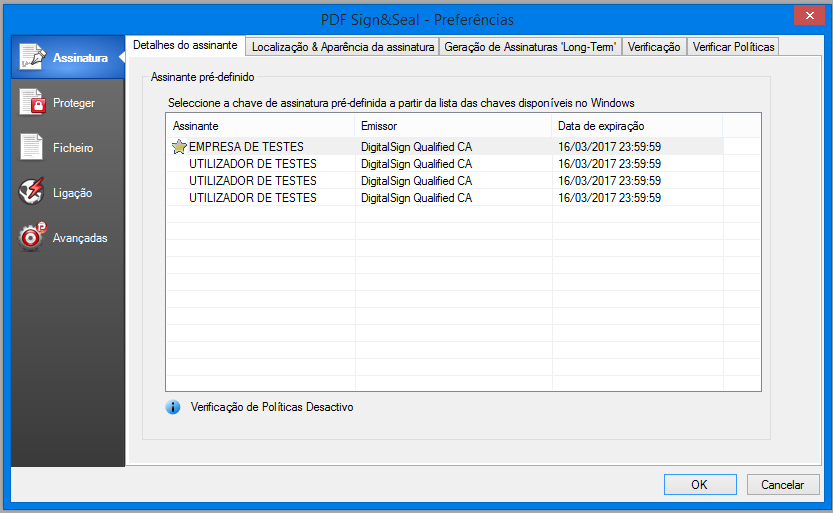Open Geração de Assinaturas 'Long-Term' tab
Screen dimensions: 833x513
pyautogui.click(x=530, y=47)
